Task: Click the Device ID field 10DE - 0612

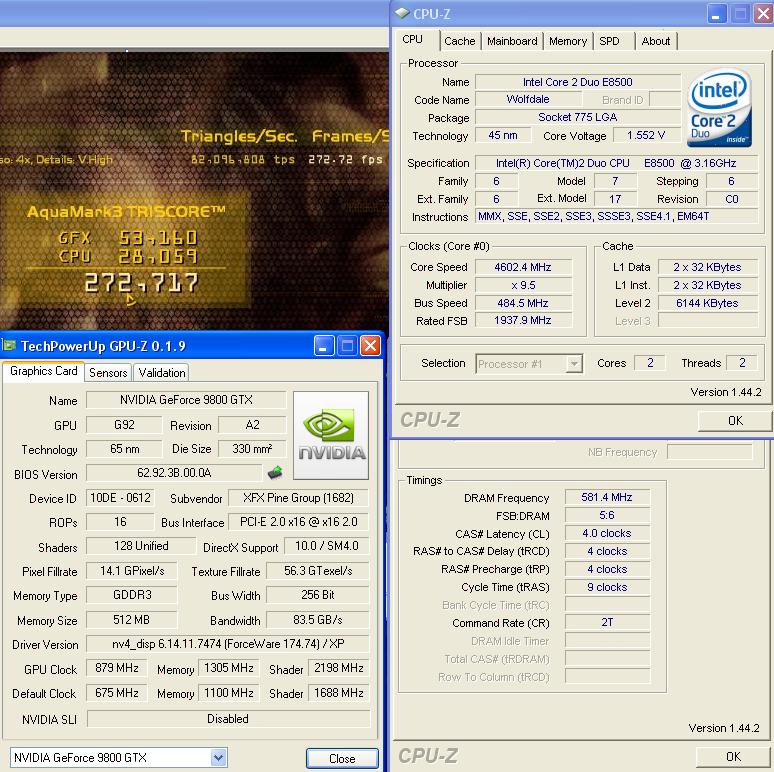Action: tap(120, 498)
